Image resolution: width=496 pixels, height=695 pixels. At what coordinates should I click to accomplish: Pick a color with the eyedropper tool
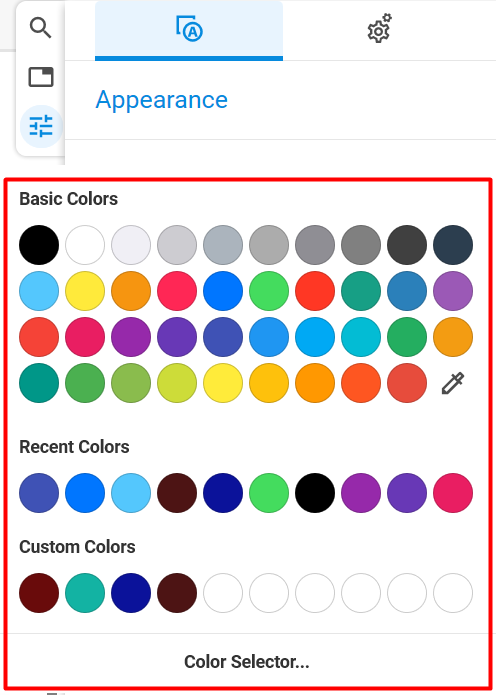click(x=453, y=383)
